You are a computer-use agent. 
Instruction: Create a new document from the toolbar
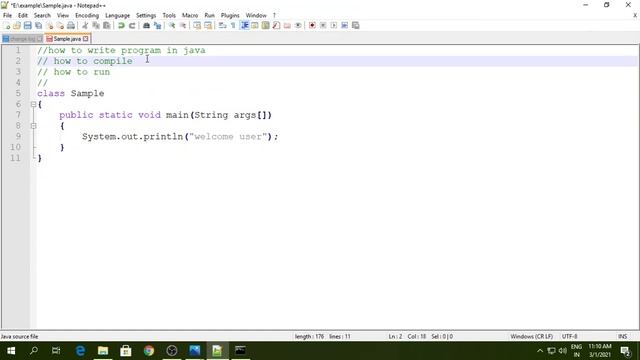(7, 25)
